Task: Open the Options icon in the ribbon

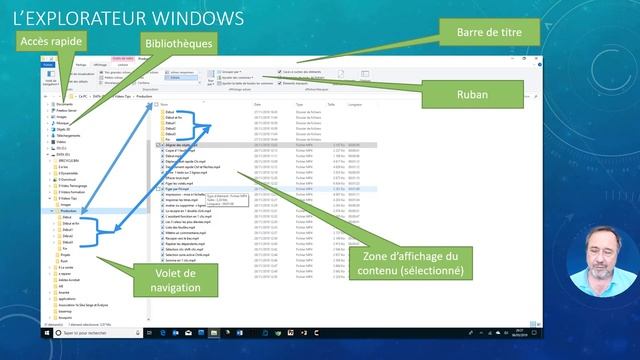Action: point(365,75)
